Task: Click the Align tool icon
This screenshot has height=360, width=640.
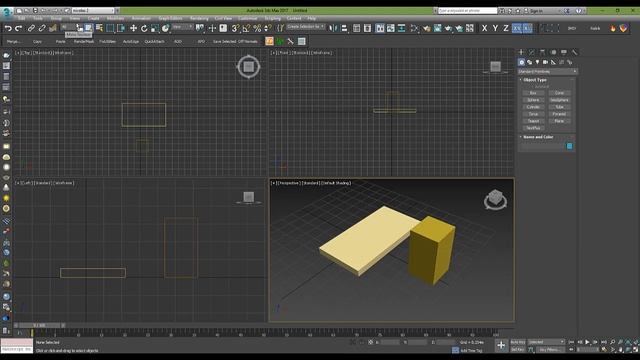Action: [344, 28]
